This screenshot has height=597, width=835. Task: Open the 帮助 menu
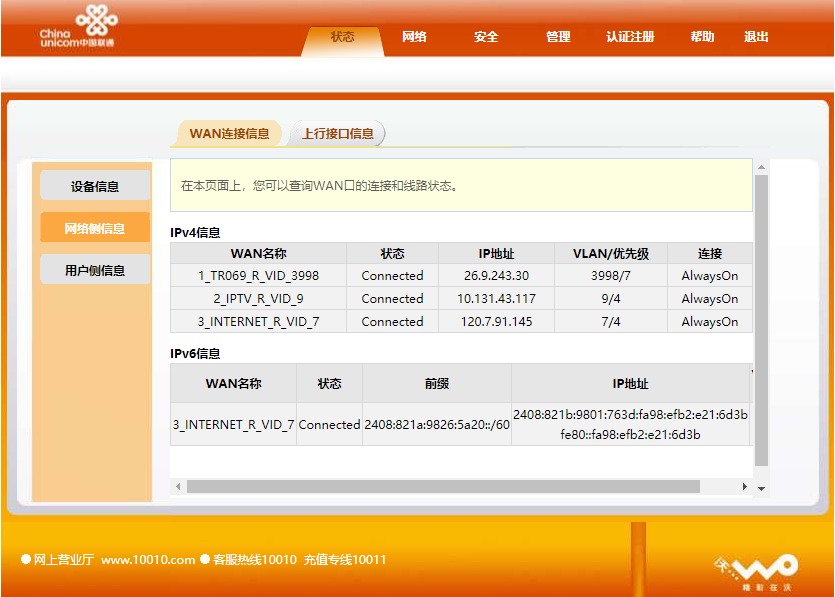(702, 37)
